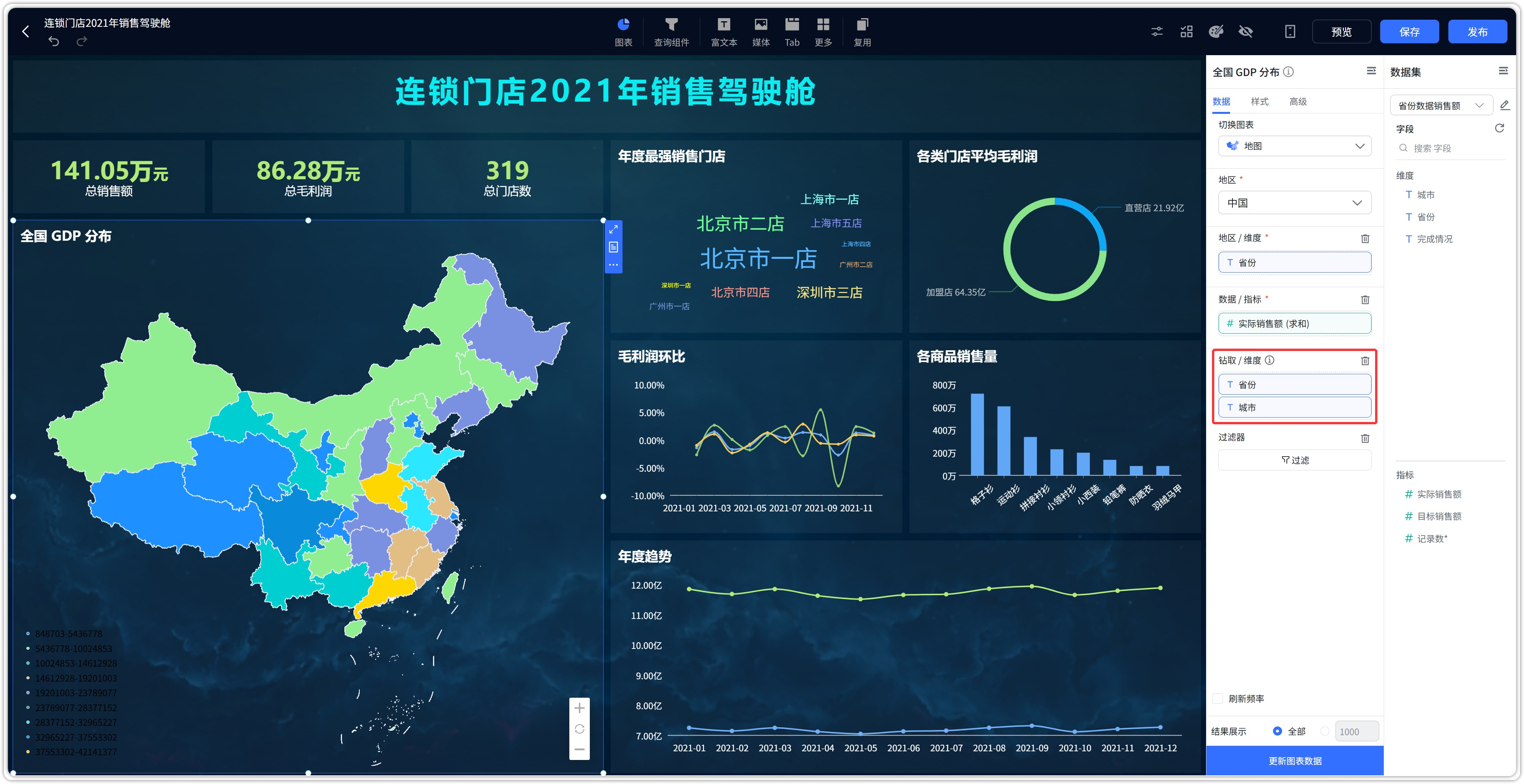Click legend item 848703-5436778
The image size is (1524, 784).
pos(64,634)
